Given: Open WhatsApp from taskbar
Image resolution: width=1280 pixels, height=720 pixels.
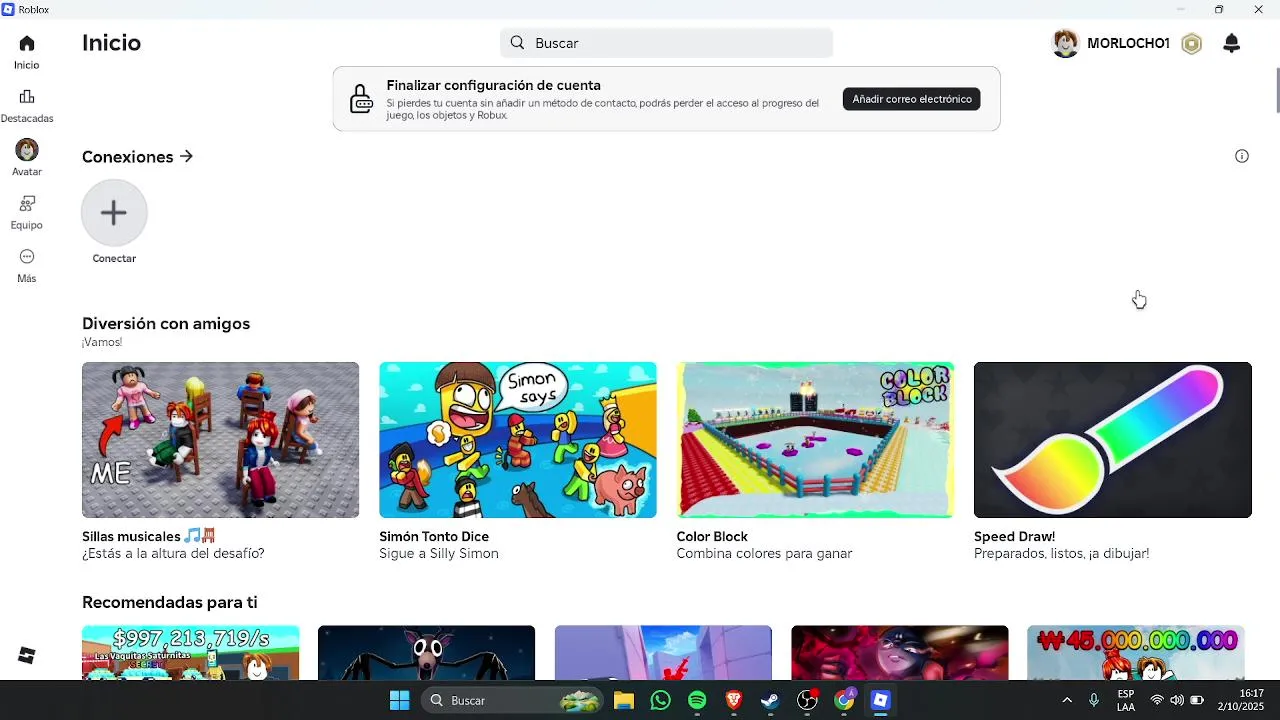Looking at the screenshot, I should pyautogui.click(x=660, y=700).
